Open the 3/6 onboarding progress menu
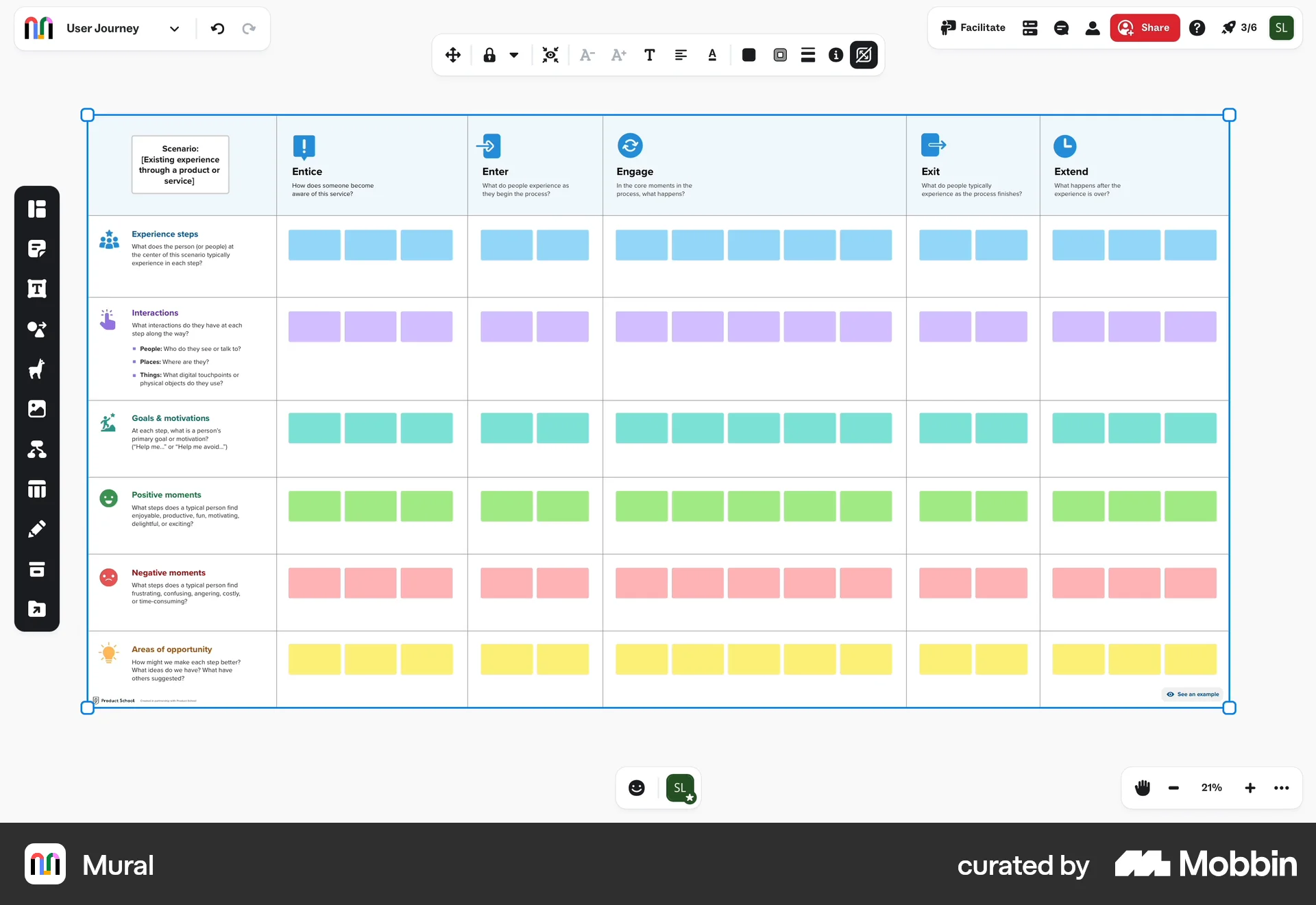This screenshot has height=905, width=1316. click(1239, 28)
